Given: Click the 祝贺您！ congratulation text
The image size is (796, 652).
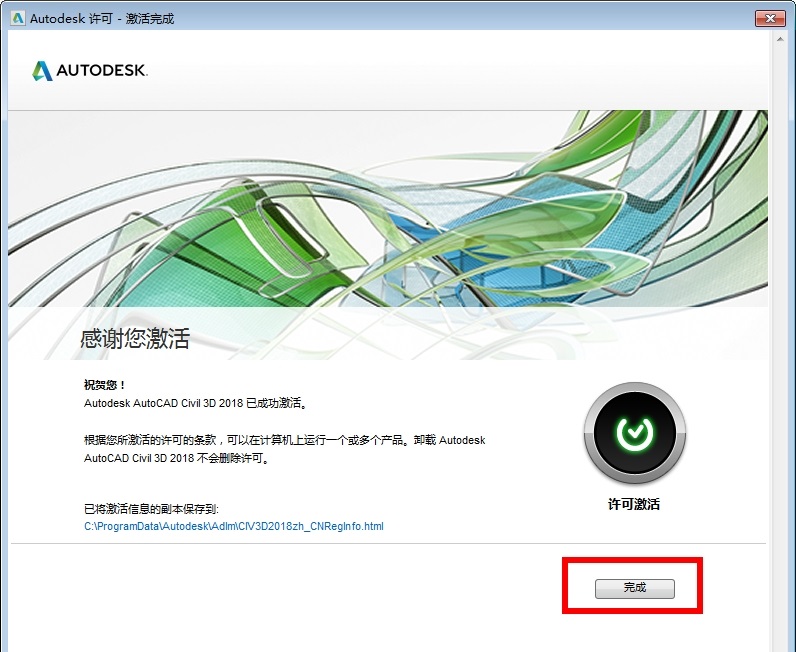Looking at the screenshot, I should point(105,385).
